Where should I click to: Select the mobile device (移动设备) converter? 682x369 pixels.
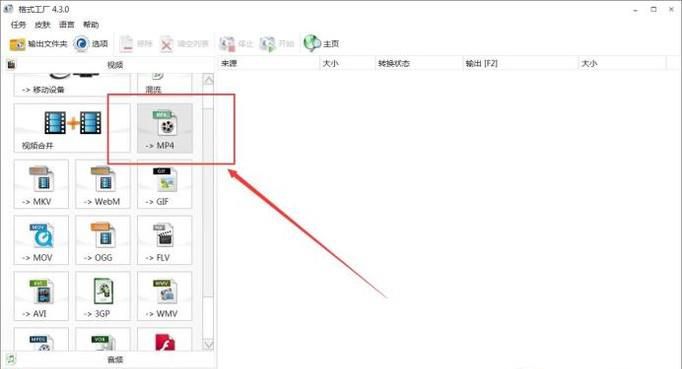[72, 84]
